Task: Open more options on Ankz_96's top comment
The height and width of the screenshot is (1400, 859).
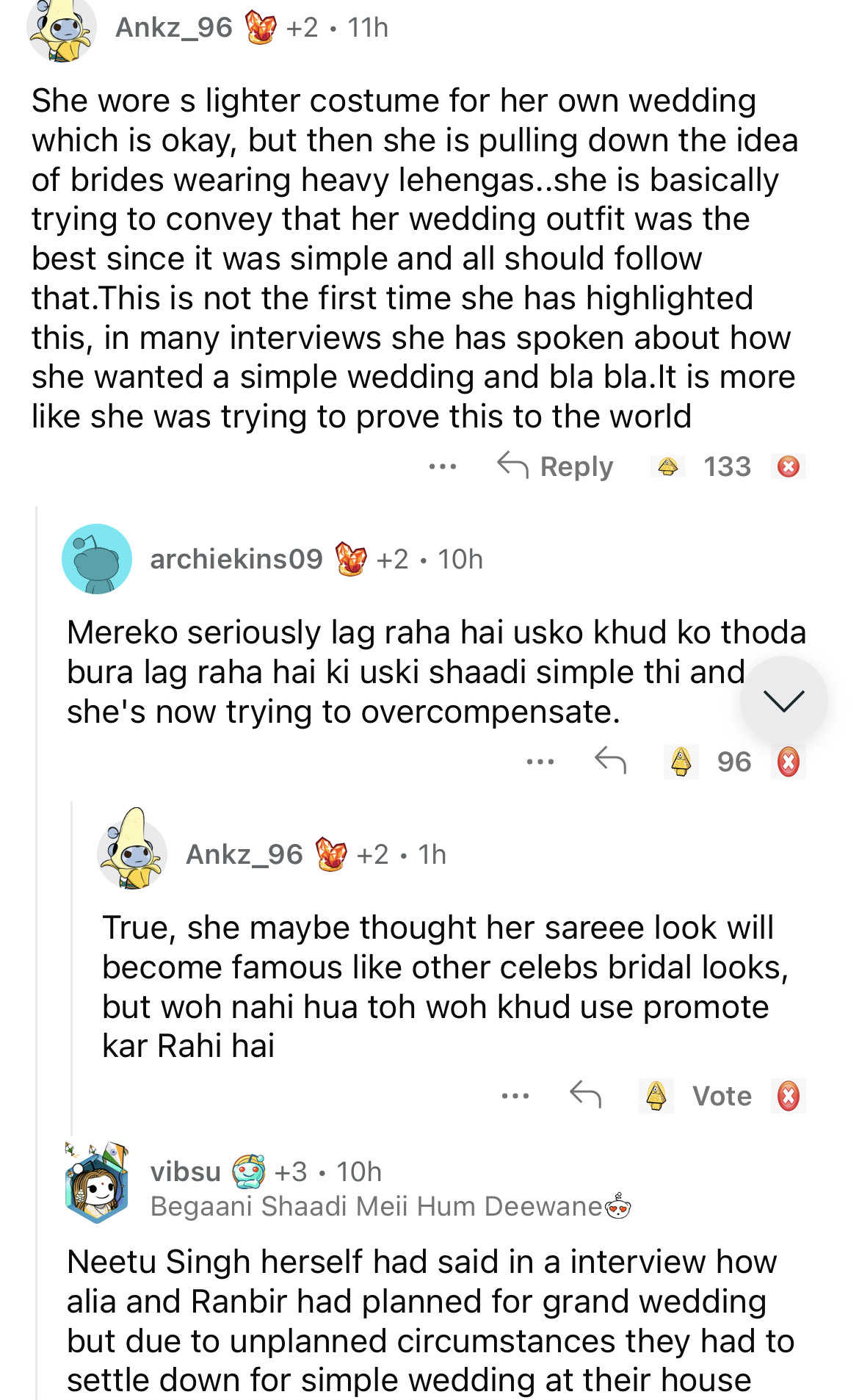Action: 443,466
